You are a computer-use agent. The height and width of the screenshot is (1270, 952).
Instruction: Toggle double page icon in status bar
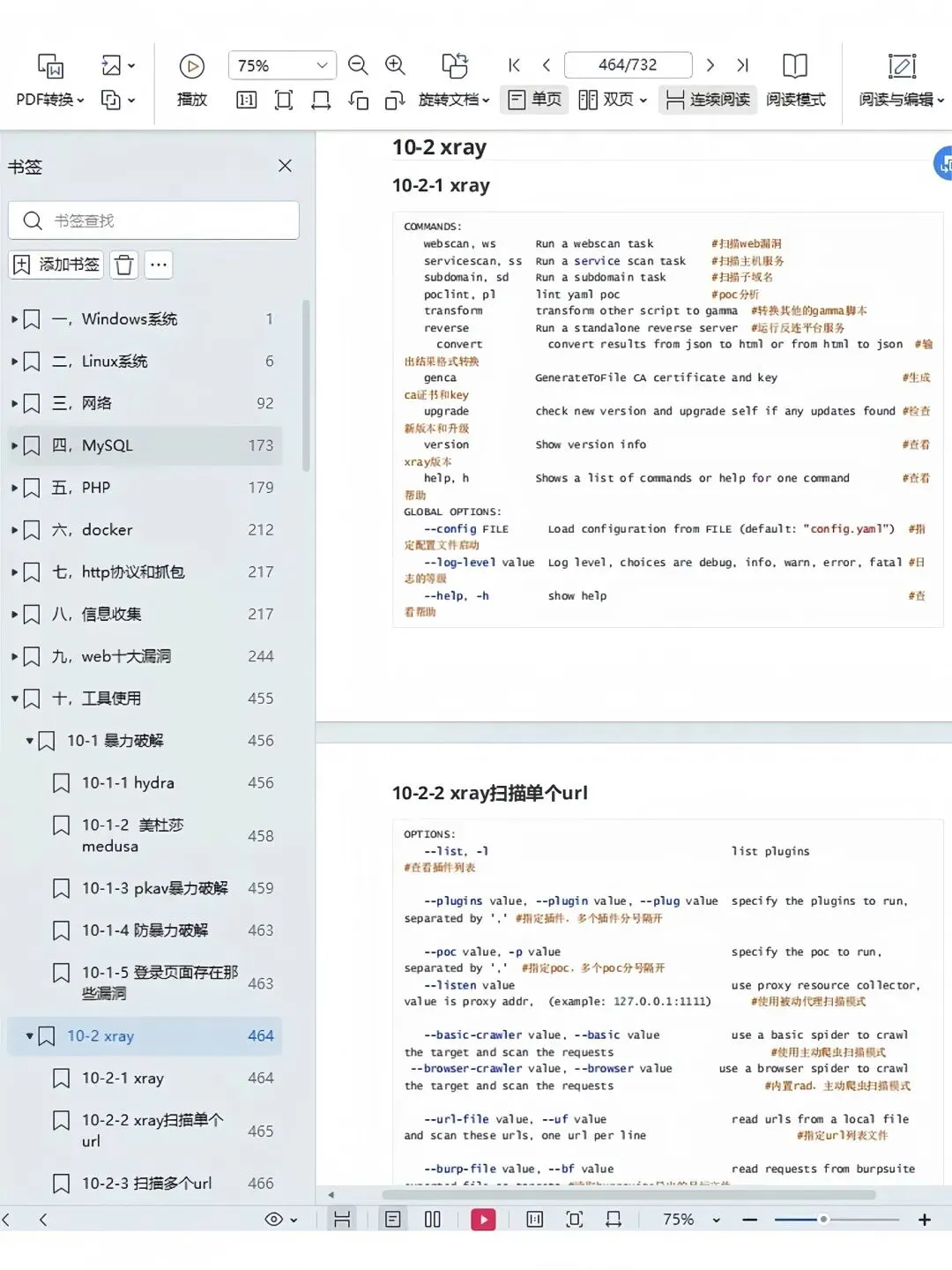click(x=433, y=1220)
